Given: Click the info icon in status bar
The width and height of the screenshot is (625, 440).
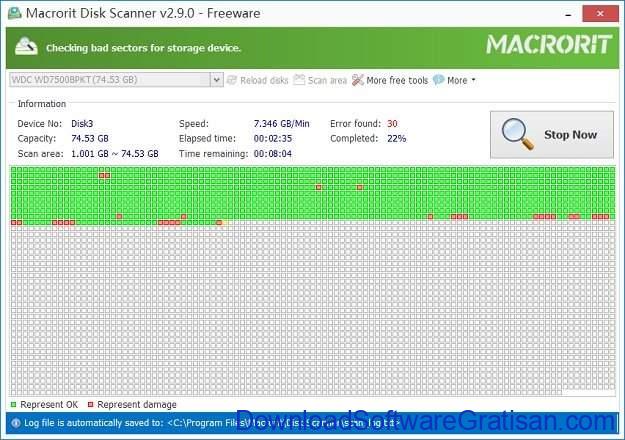Looking at the screenshot, I should [x=16, y=423].
